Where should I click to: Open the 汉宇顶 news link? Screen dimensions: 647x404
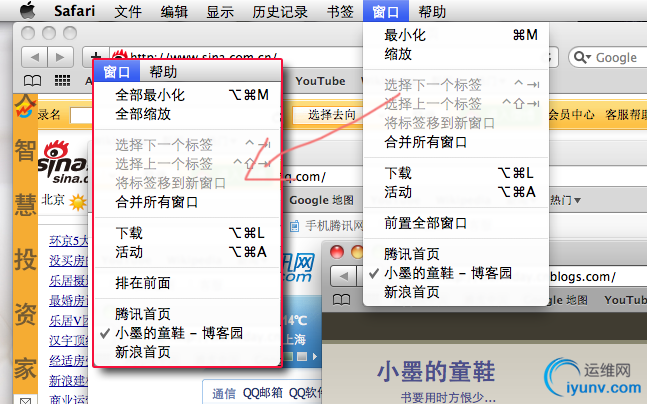click(x=68, y=340)
